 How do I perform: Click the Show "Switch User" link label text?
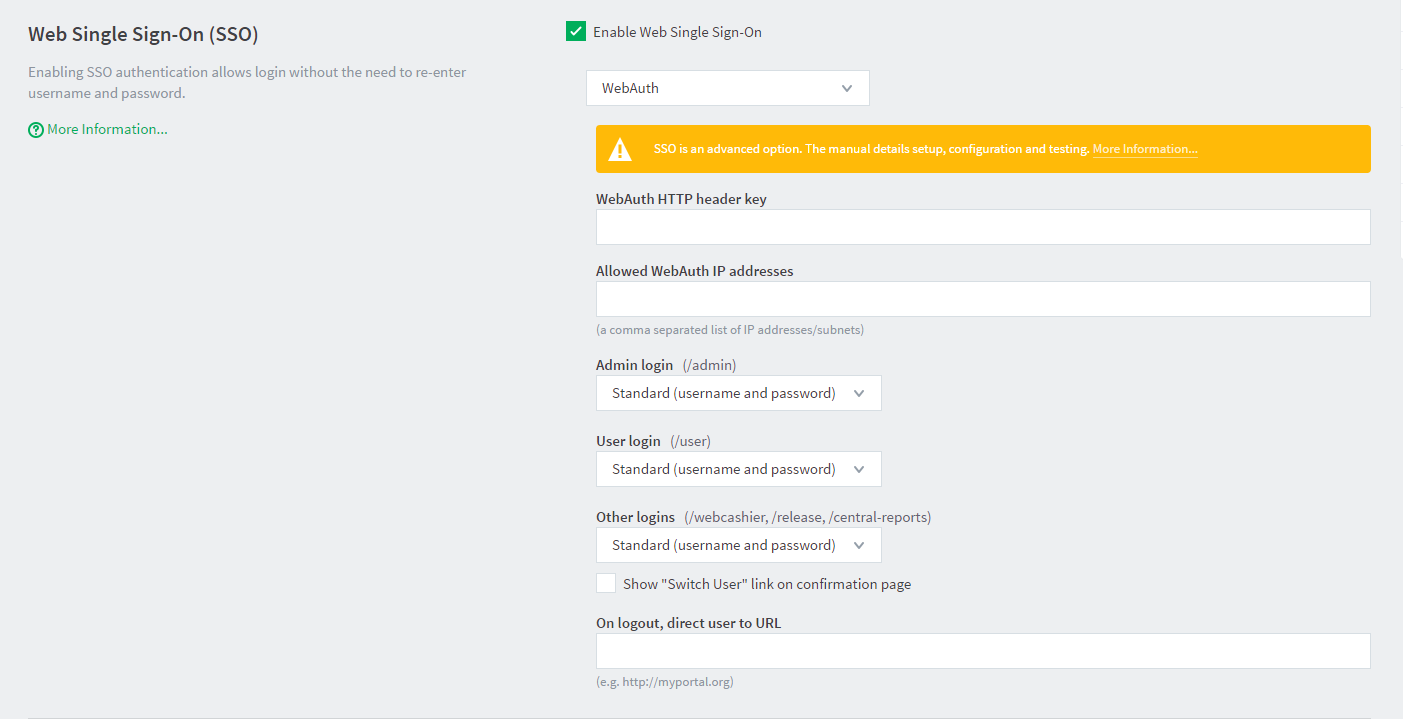[766, 584]
